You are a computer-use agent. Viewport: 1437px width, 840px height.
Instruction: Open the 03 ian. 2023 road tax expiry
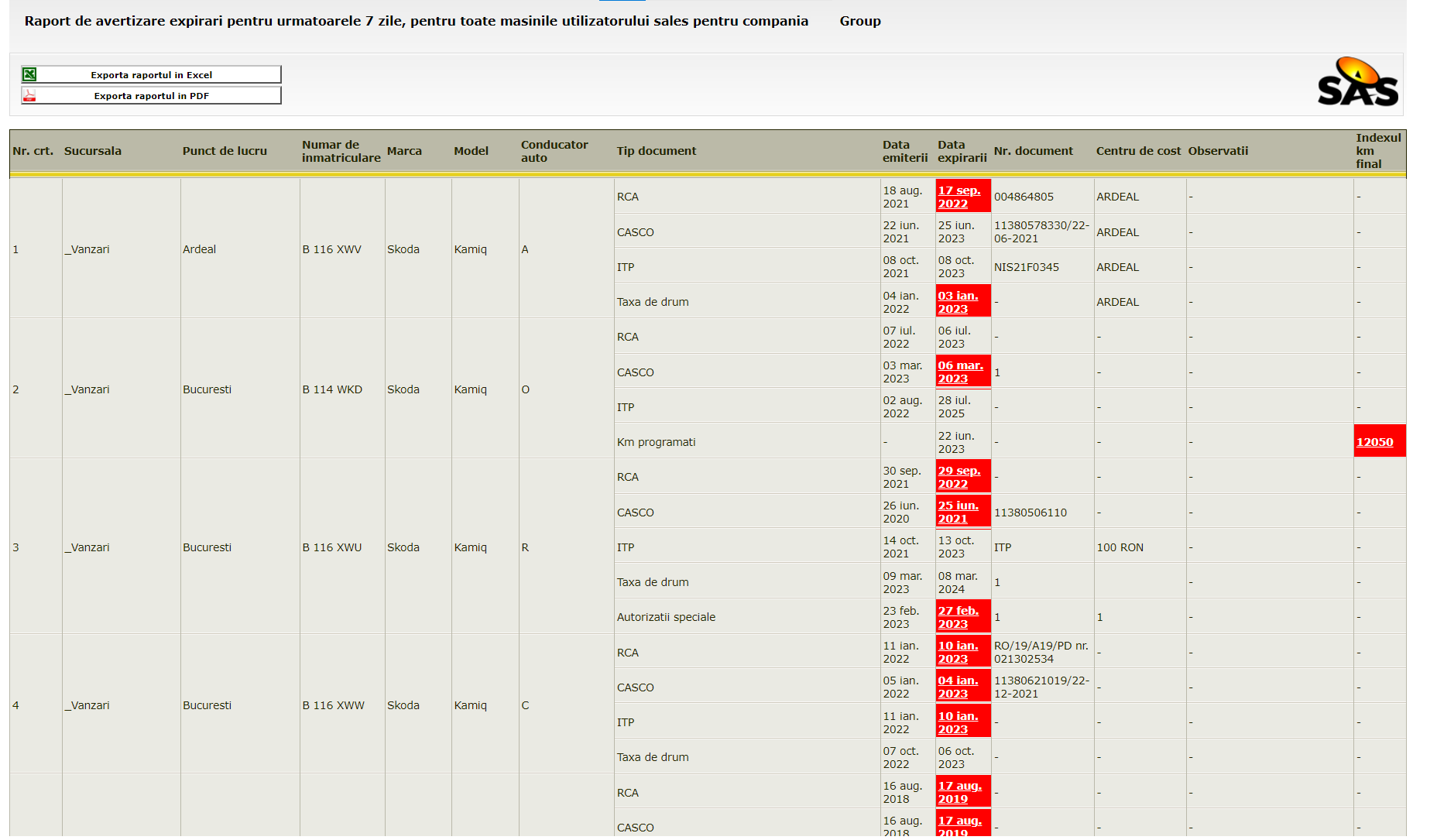[x=958, y=302]
